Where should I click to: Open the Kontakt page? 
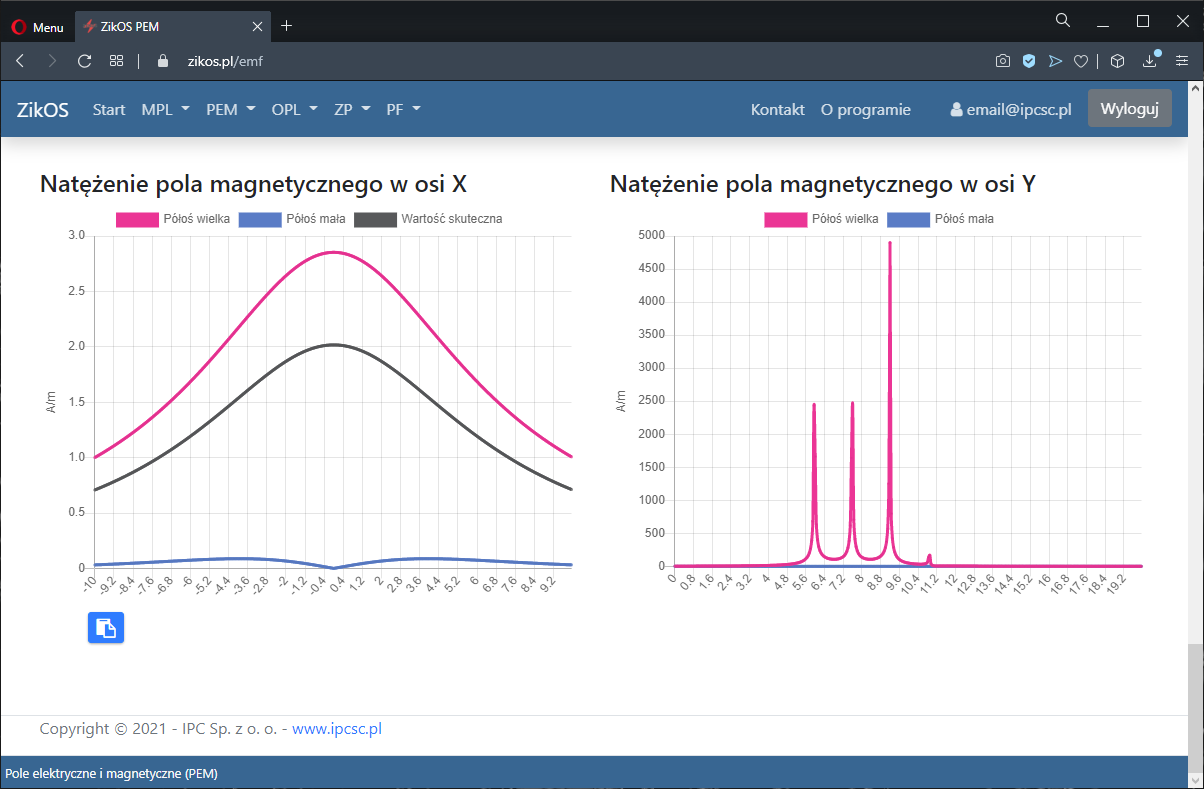(x=777, y=110)
